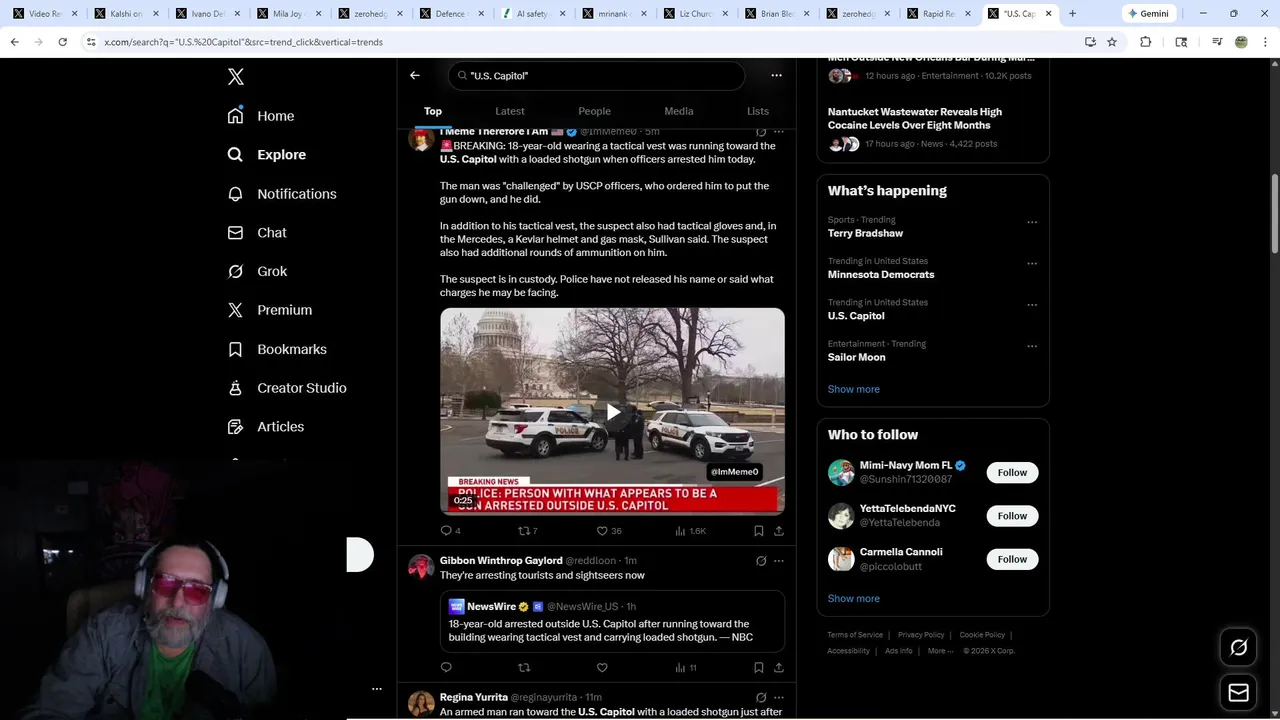This screenshot has height=720, width=1280.
Task: Expand the More footer link
Action: point(939,651)
